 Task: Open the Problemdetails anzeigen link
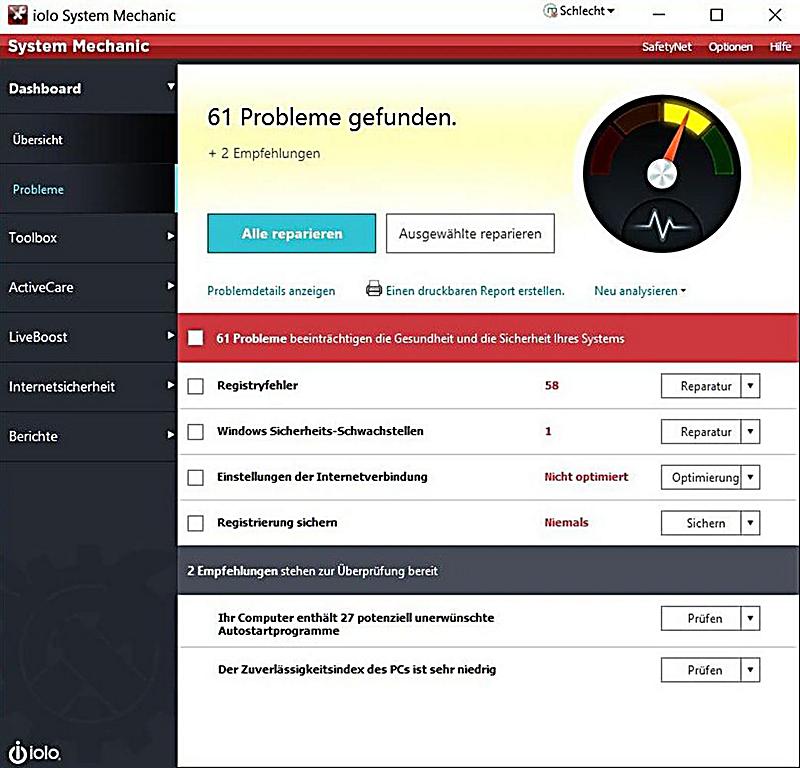click(x=271, y=291)
